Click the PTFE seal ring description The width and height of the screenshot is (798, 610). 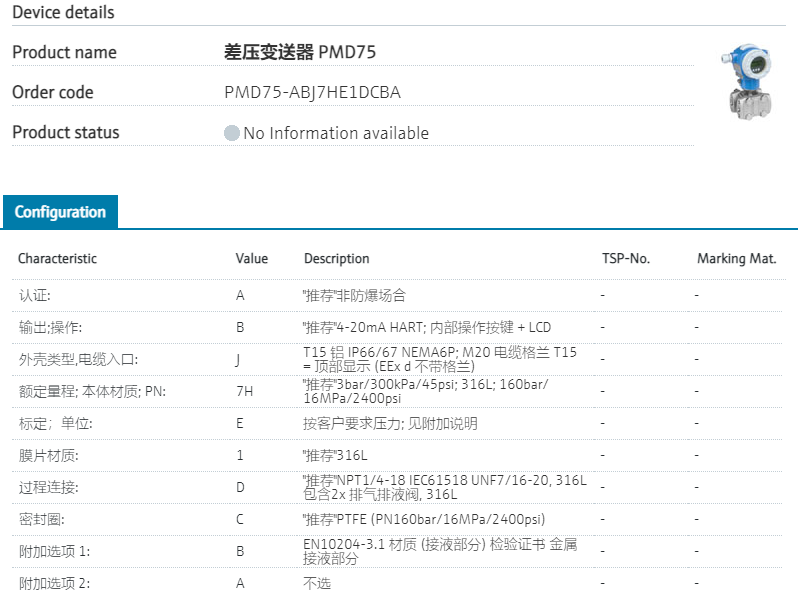(424, 519)
